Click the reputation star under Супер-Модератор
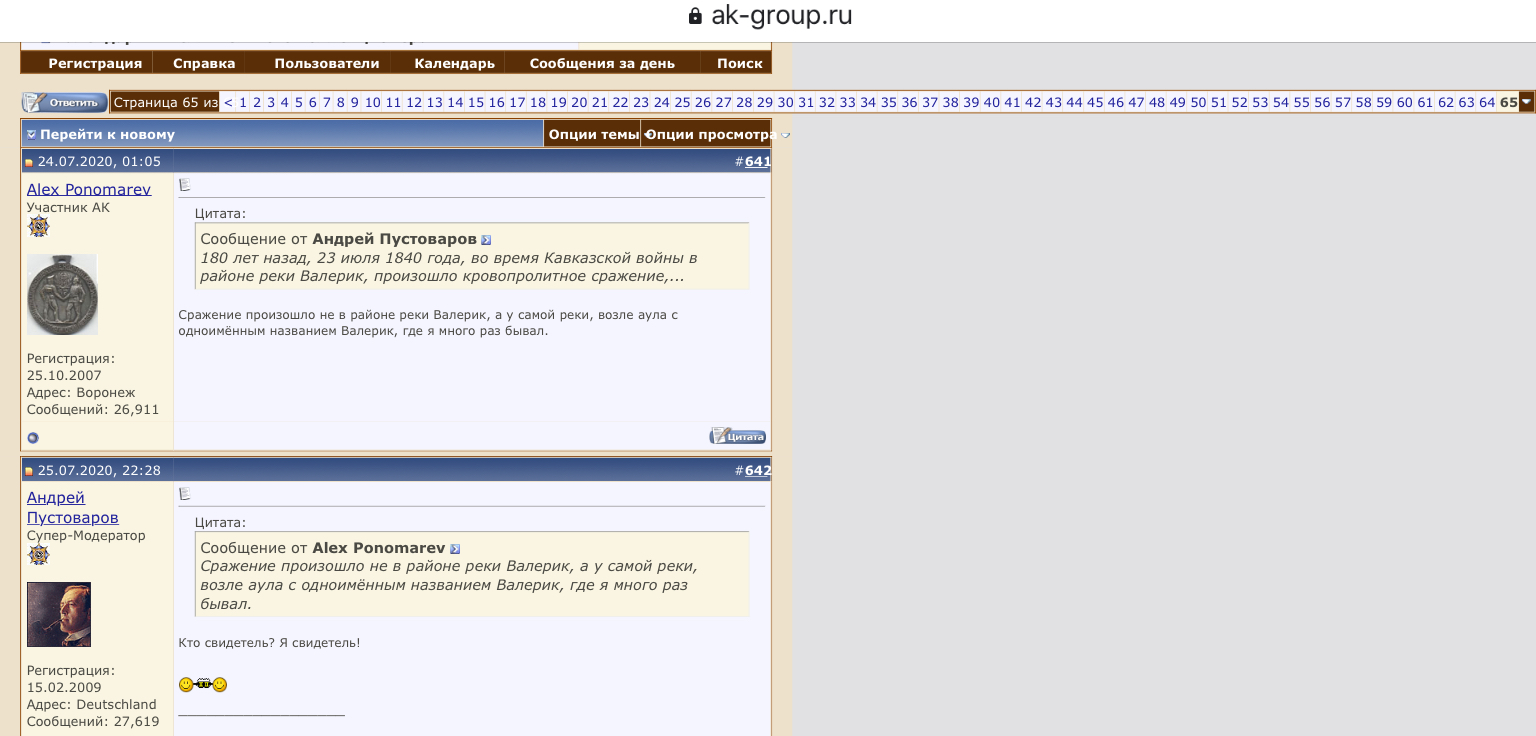The image size is (1536, 736). coord(39,555)
